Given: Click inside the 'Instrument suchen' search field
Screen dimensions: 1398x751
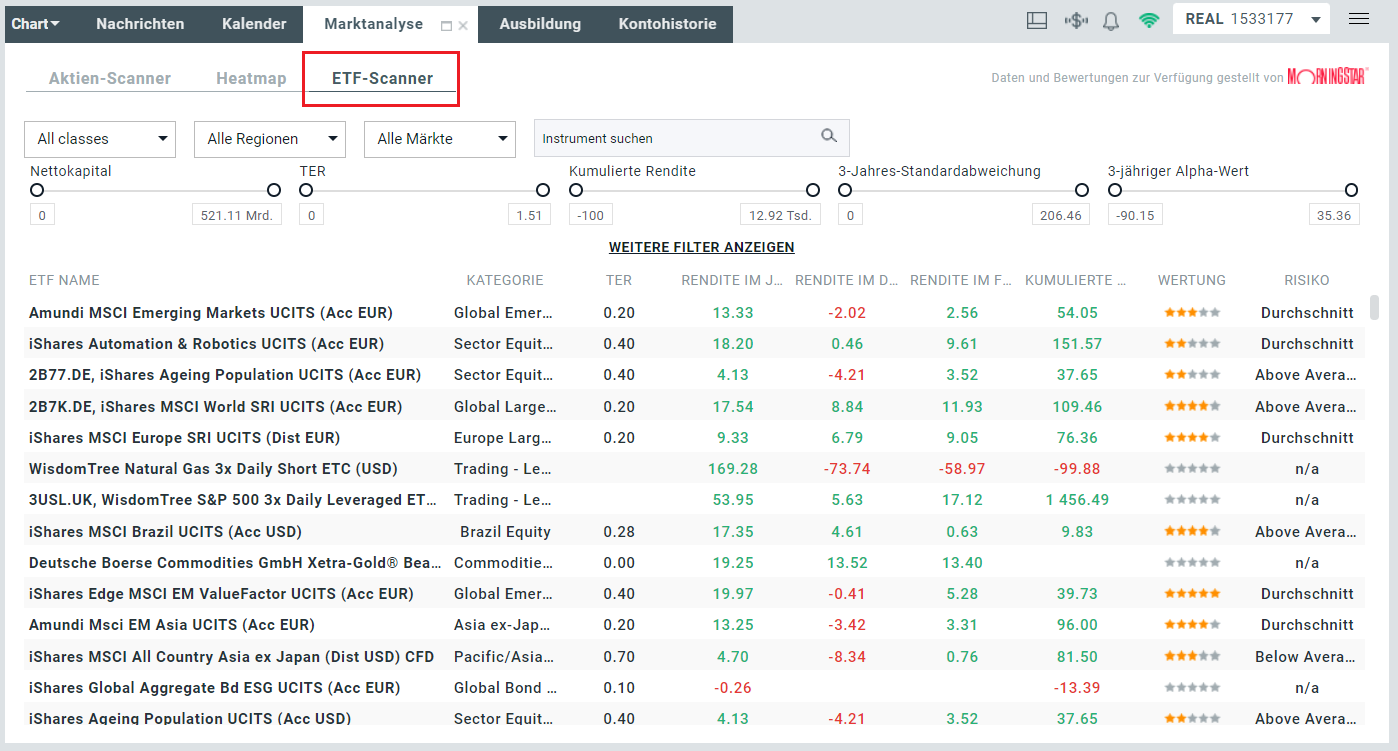Looking at the screenshot, I should click(x=660, y=136).
